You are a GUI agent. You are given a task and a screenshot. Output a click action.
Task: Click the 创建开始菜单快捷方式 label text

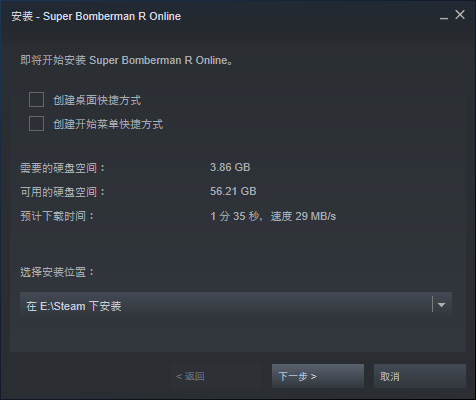(x=108, y=124)
